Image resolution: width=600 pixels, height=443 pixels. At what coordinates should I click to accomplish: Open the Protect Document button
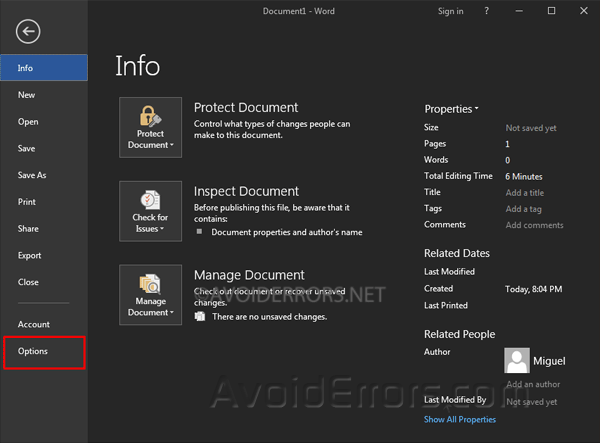click(150, 127)
